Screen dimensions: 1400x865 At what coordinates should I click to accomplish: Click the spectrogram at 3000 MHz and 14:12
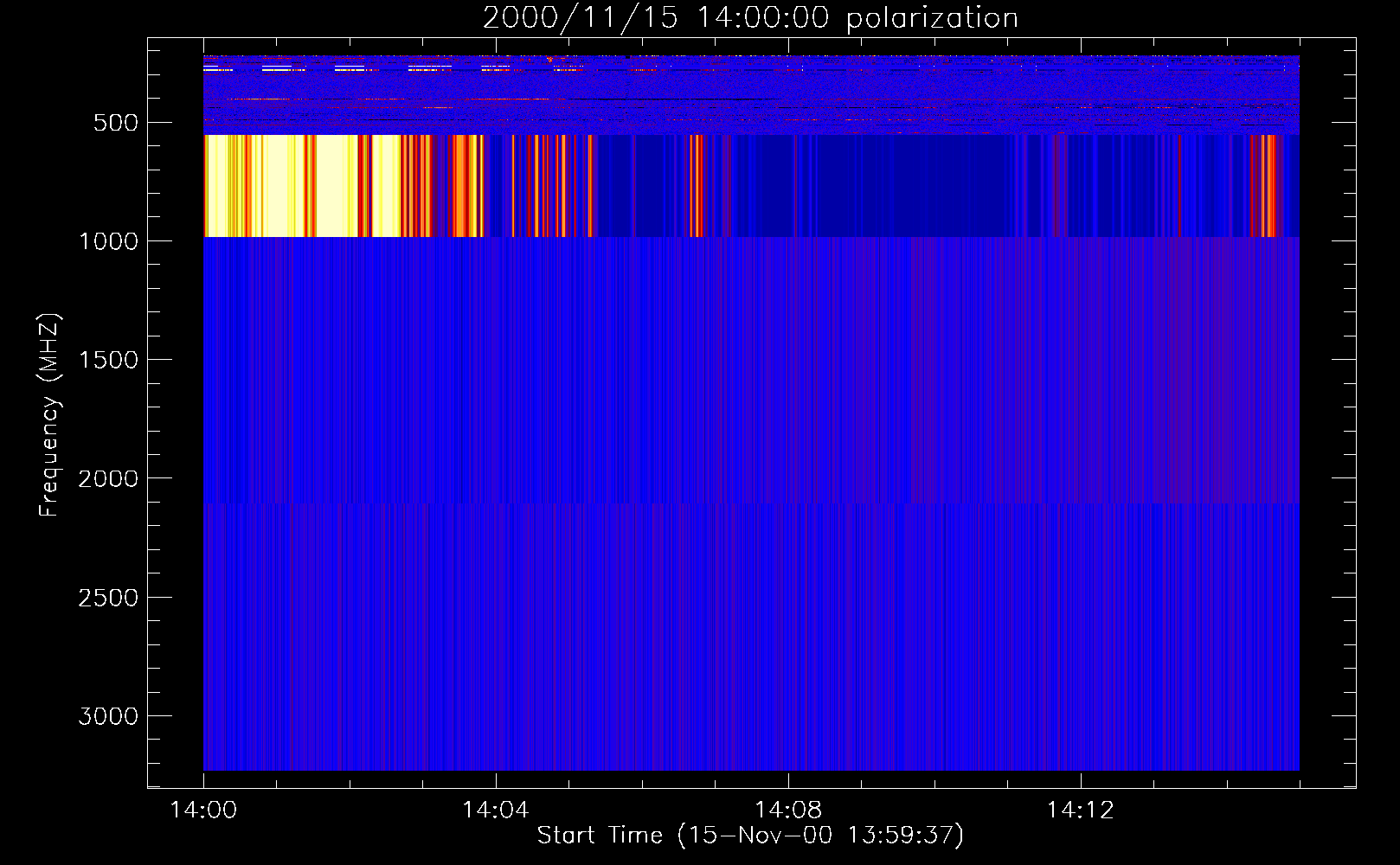[1080, 715]
